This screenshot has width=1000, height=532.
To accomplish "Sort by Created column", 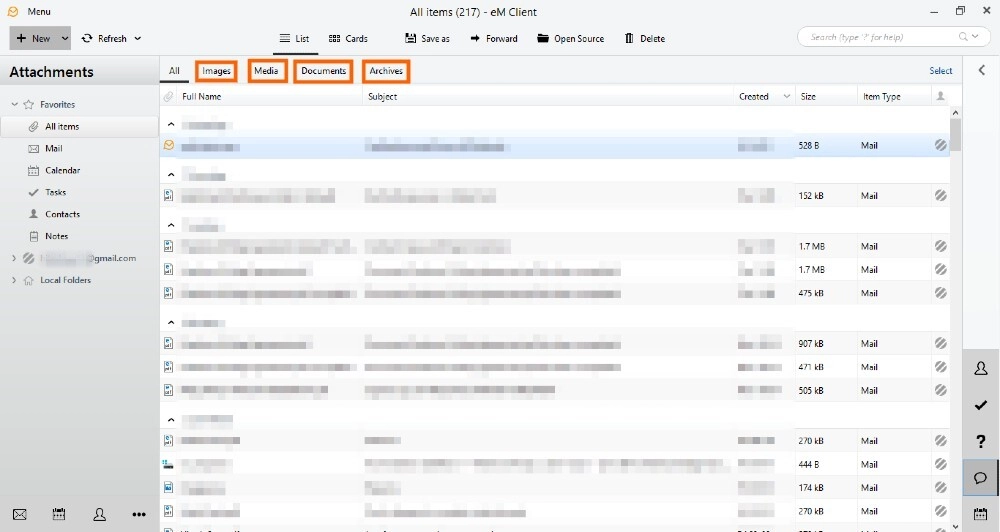I will pos(754,96).
